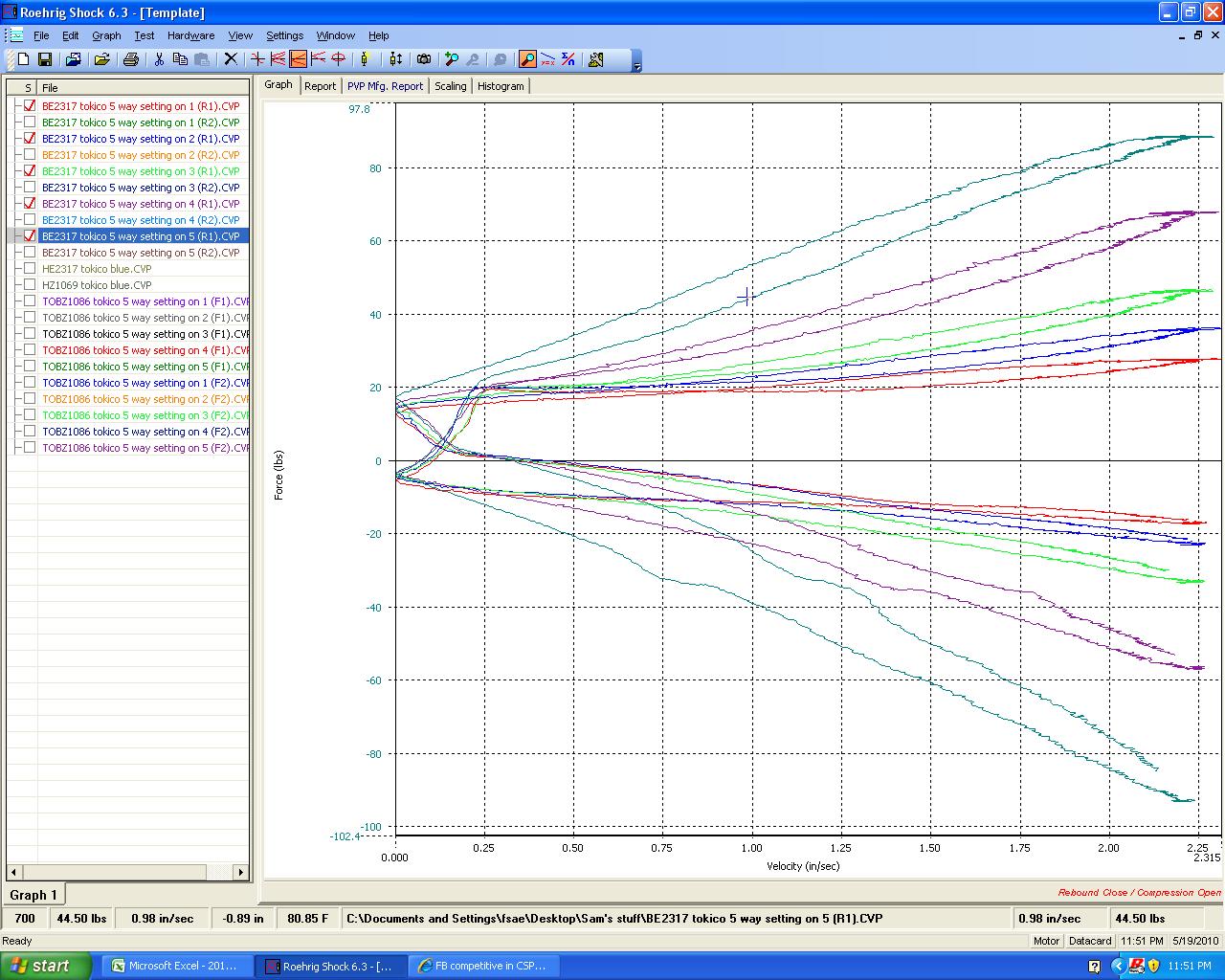Click the open folder icon
The width and height of the screenshot is (1225, 980).
pos(101,59)
